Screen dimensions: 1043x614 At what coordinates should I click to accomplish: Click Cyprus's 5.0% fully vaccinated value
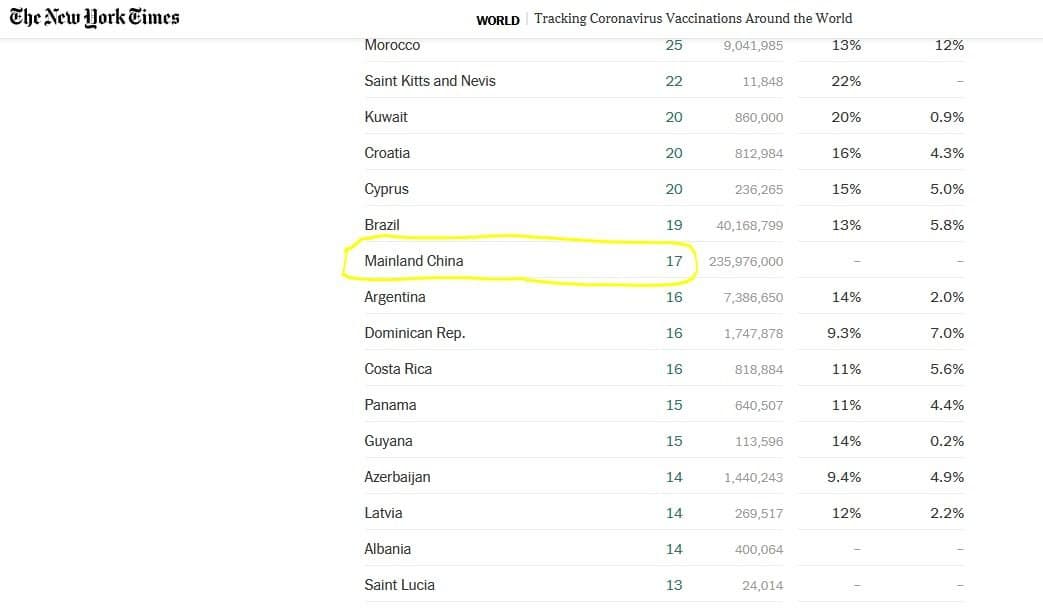pyautogui.click(x=947, y=189)
